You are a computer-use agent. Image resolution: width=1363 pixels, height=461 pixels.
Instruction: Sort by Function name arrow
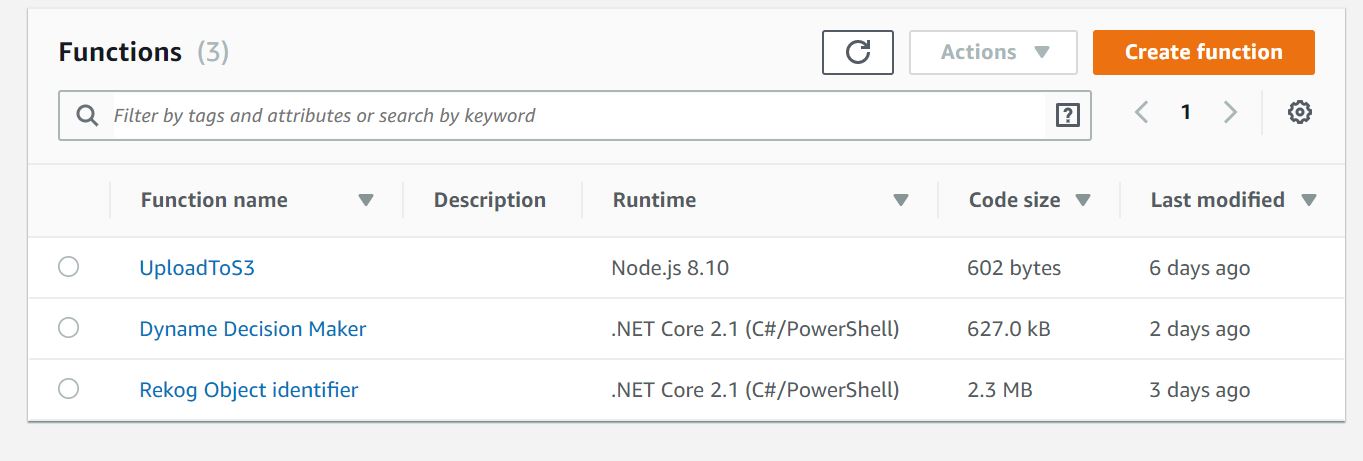pyautogui.click(x=366, y=200)
